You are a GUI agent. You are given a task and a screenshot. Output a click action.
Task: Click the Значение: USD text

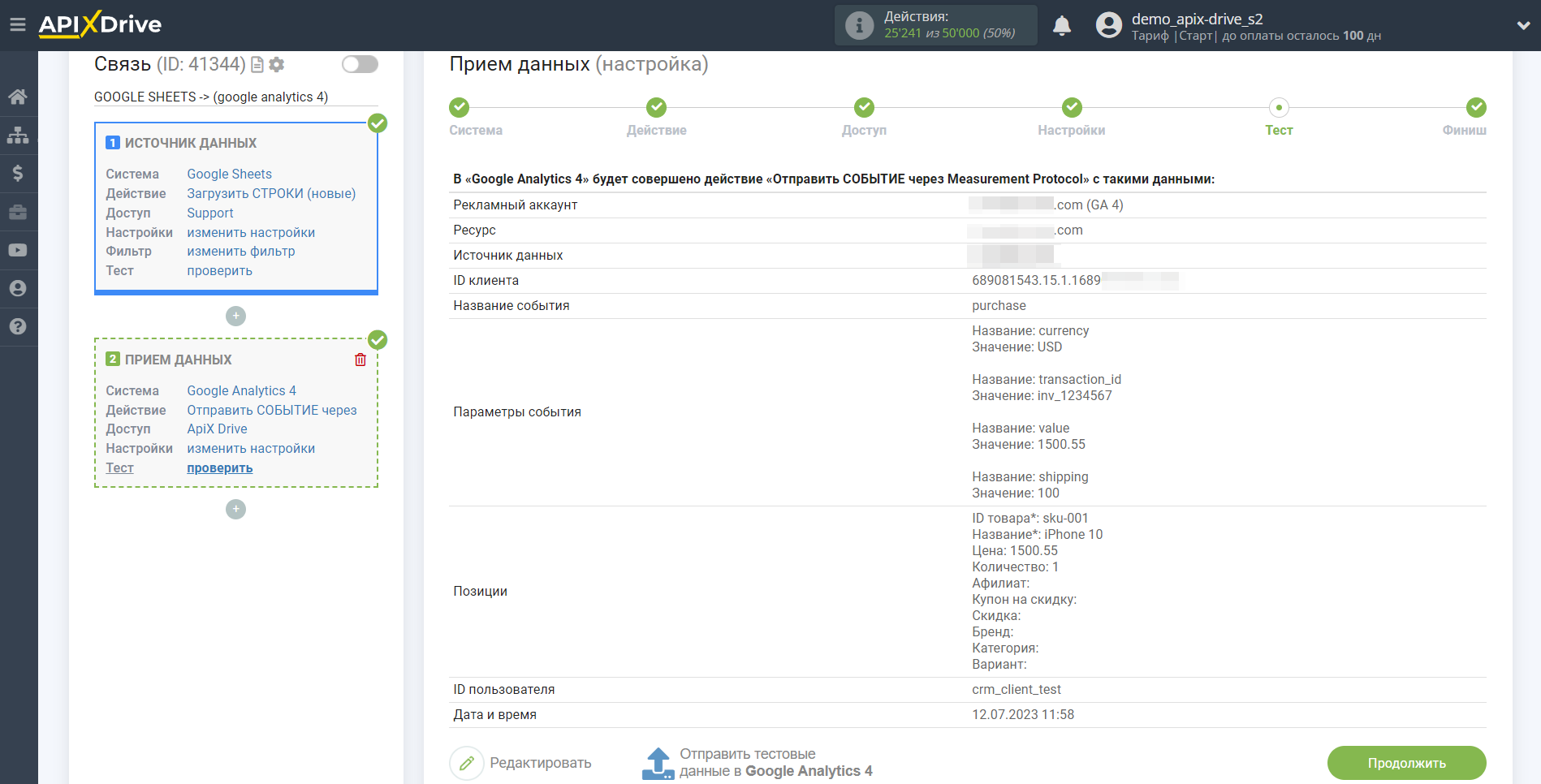pyautogui.click(x=1017, y=347)
